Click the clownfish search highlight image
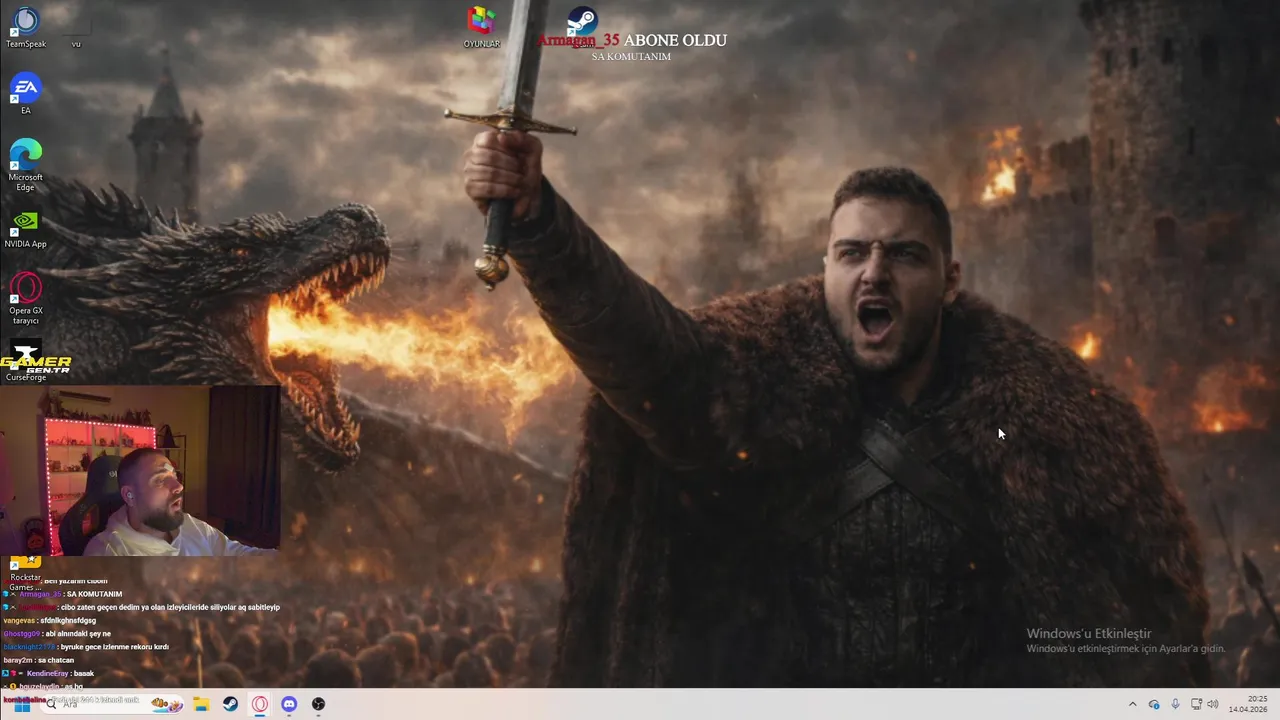 coord(167,704)
